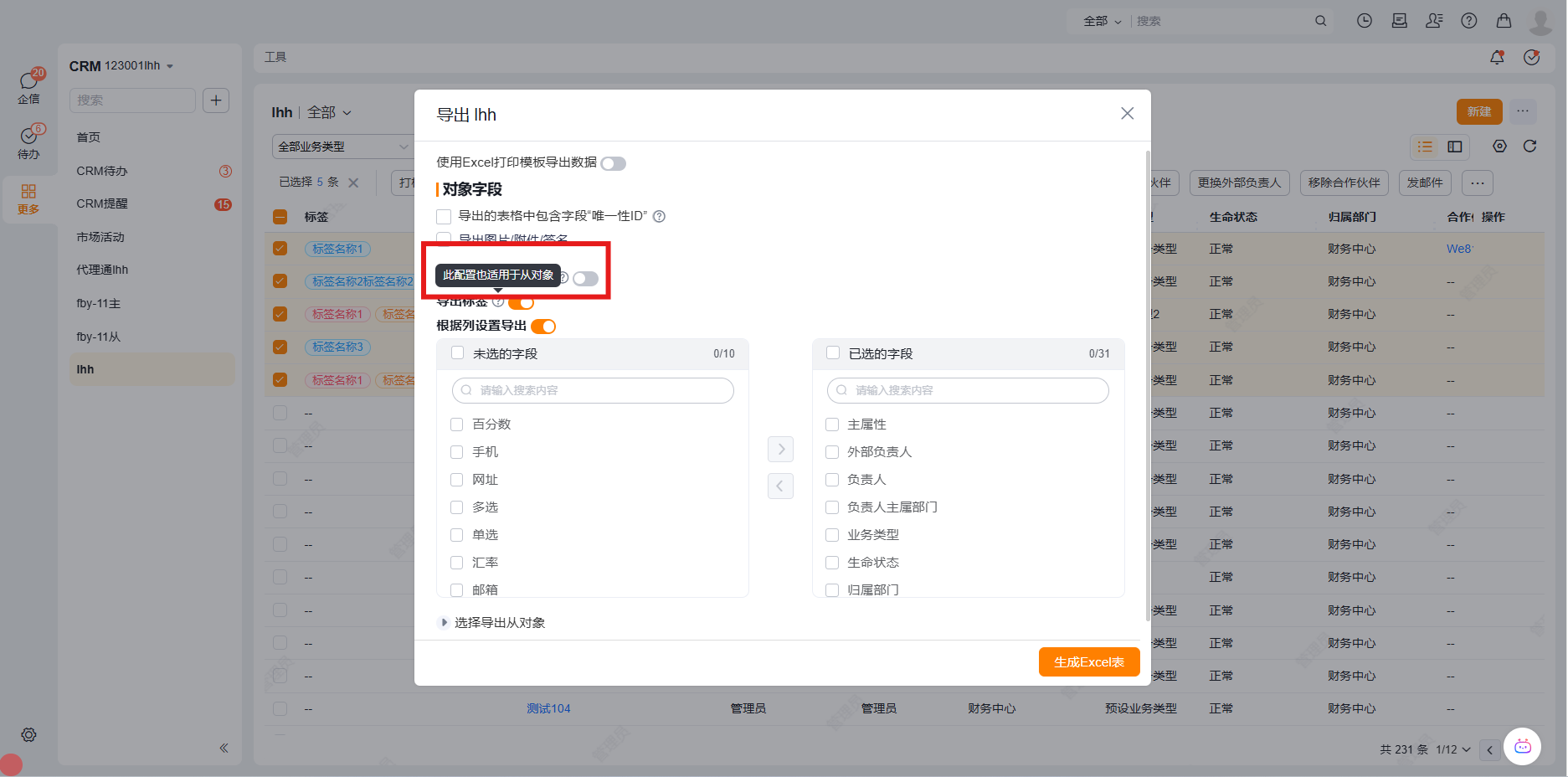Click the 生成Excel表 button

[1089, 661]
